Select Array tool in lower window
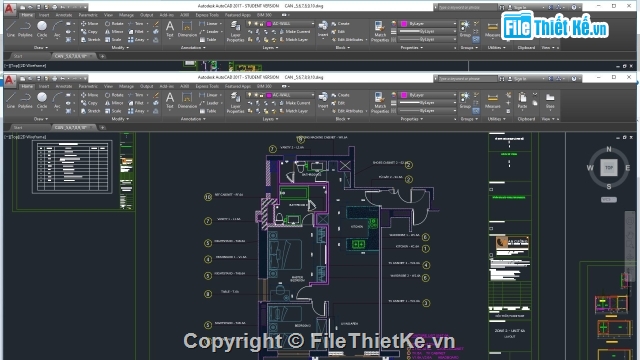The image size is (640, 360). tap(136, 111)
